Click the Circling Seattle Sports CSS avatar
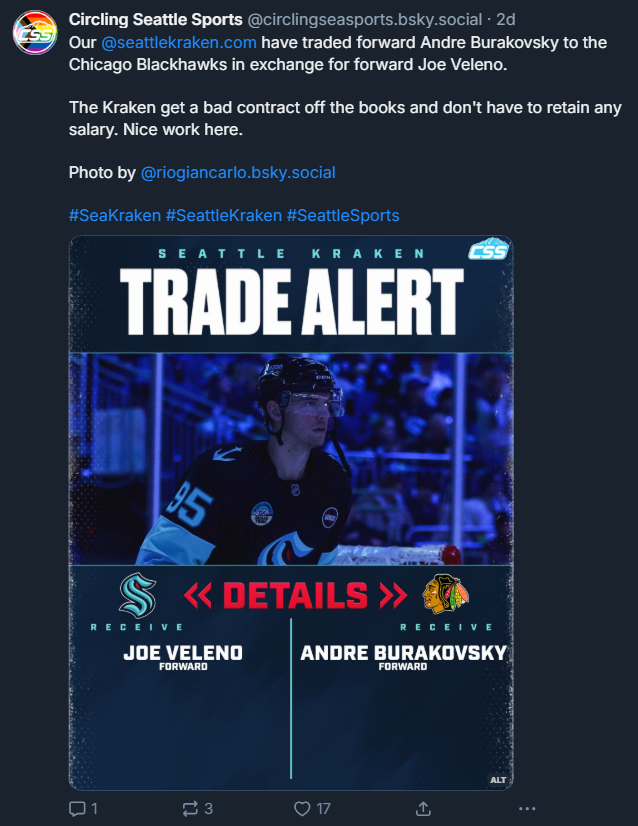The height and width of the screenshot is (826, 638). [35, 32]
